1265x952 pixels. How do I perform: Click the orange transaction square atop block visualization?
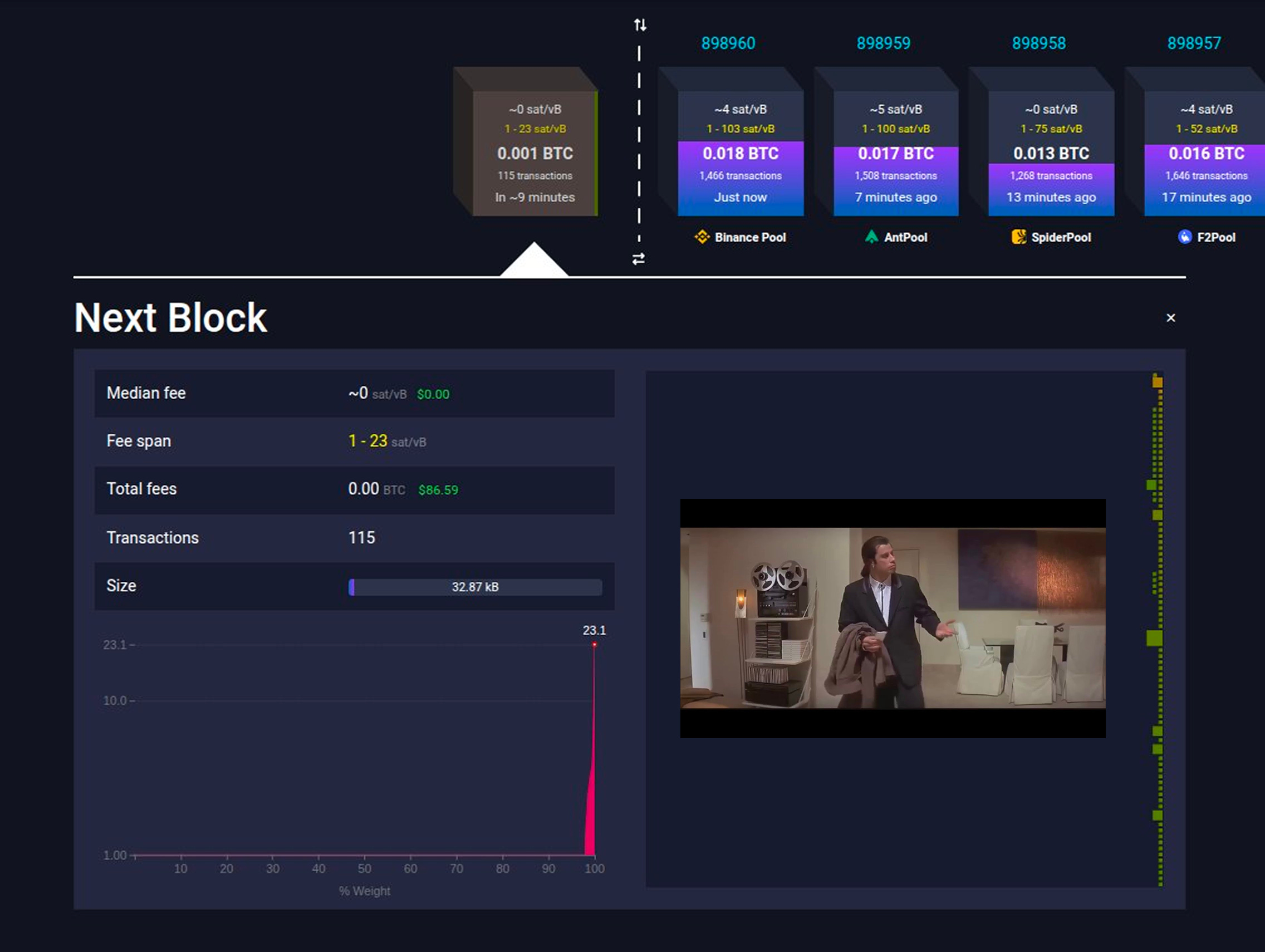pos(1158,381)
